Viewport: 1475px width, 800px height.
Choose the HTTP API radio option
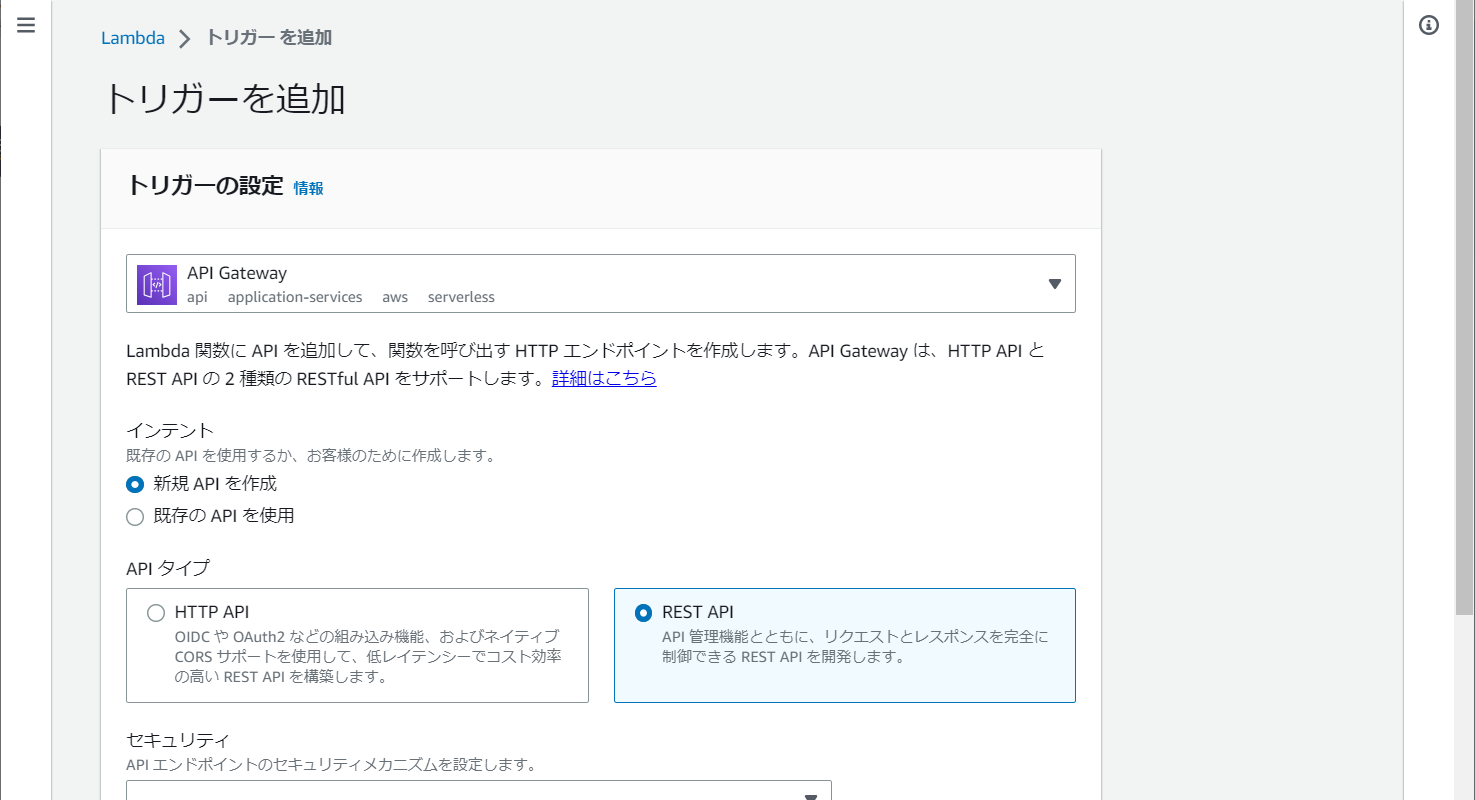[156, 613]
